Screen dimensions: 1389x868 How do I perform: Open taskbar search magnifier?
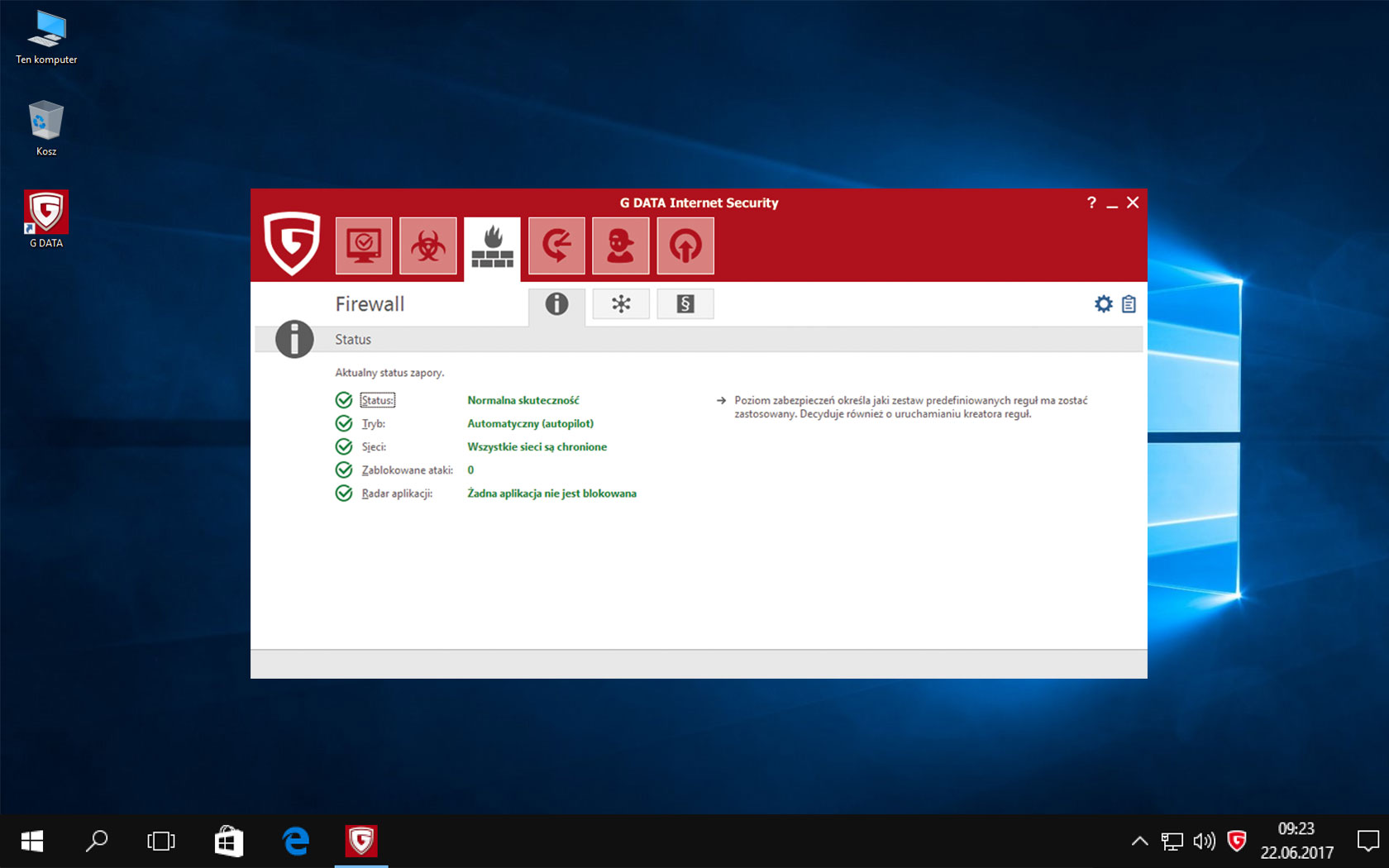pyautogui.click(x=97, y=842)
